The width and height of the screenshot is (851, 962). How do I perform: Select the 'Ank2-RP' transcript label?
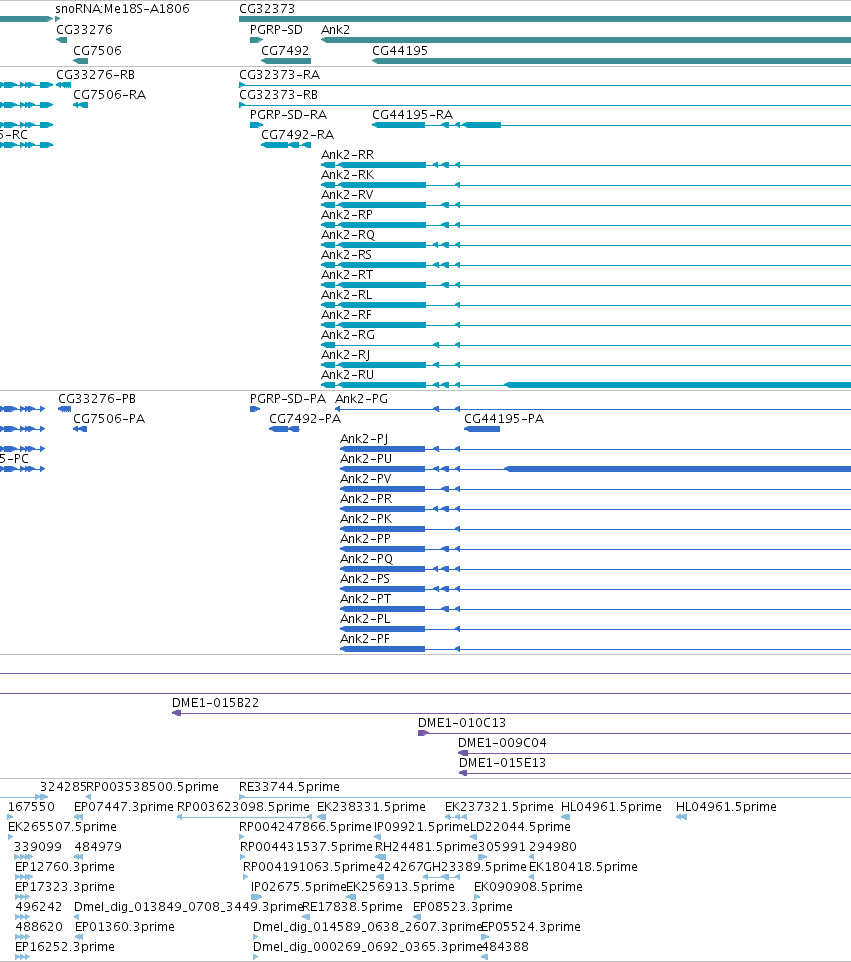point(347,215)
